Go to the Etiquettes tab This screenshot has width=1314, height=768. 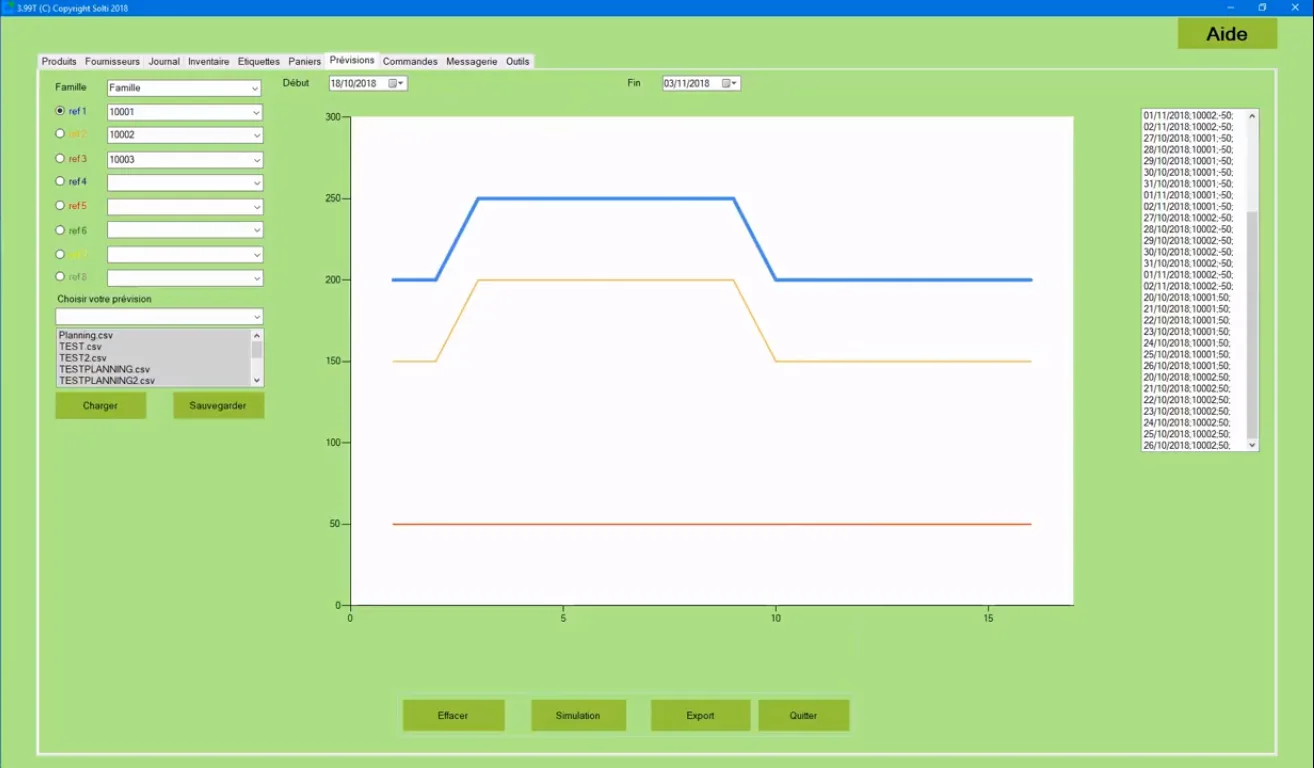[x=259, y=61]
